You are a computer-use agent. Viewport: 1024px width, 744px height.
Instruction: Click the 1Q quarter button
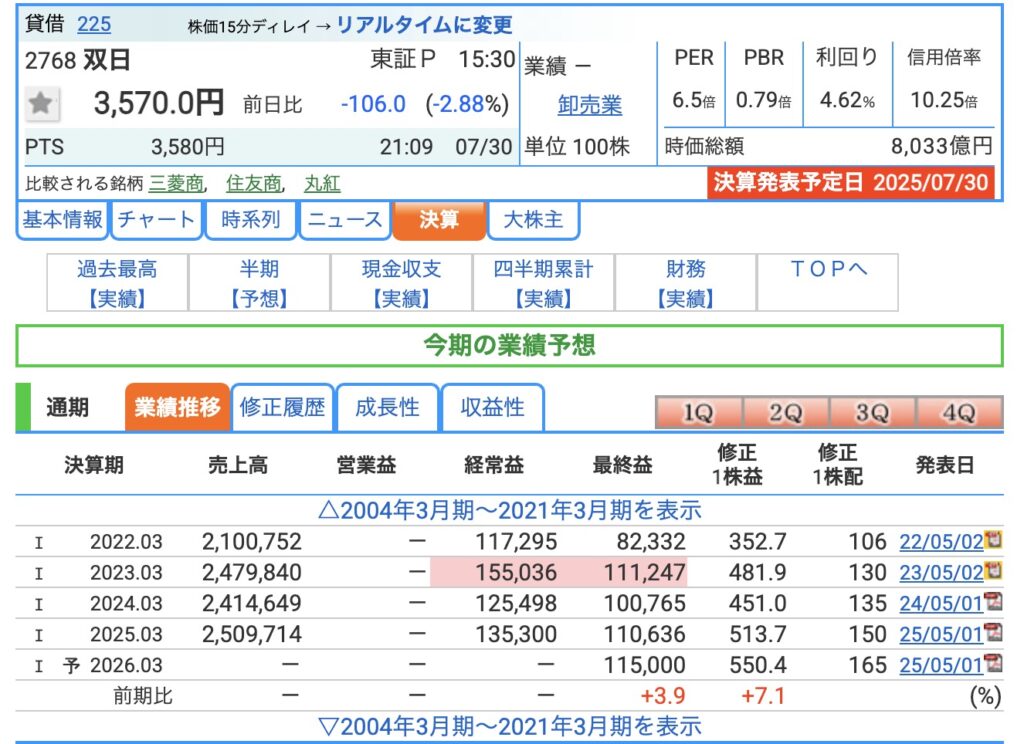[698, 412]
